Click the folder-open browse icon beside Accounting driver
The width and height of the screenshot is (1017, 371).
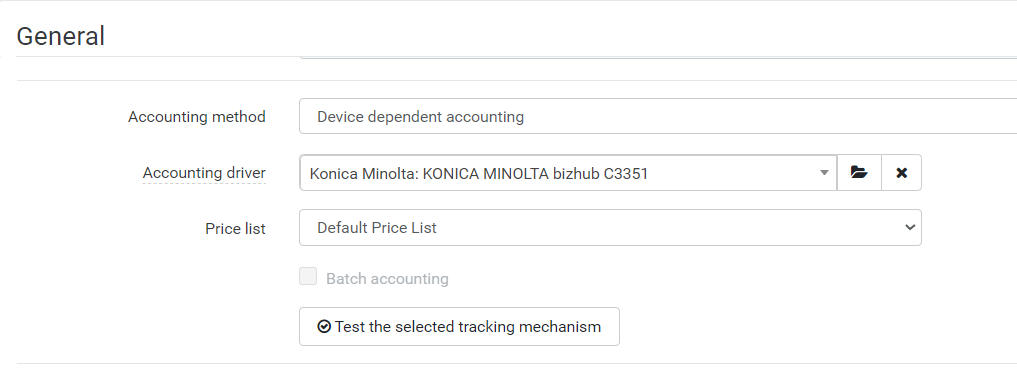(x=859, y=173)
